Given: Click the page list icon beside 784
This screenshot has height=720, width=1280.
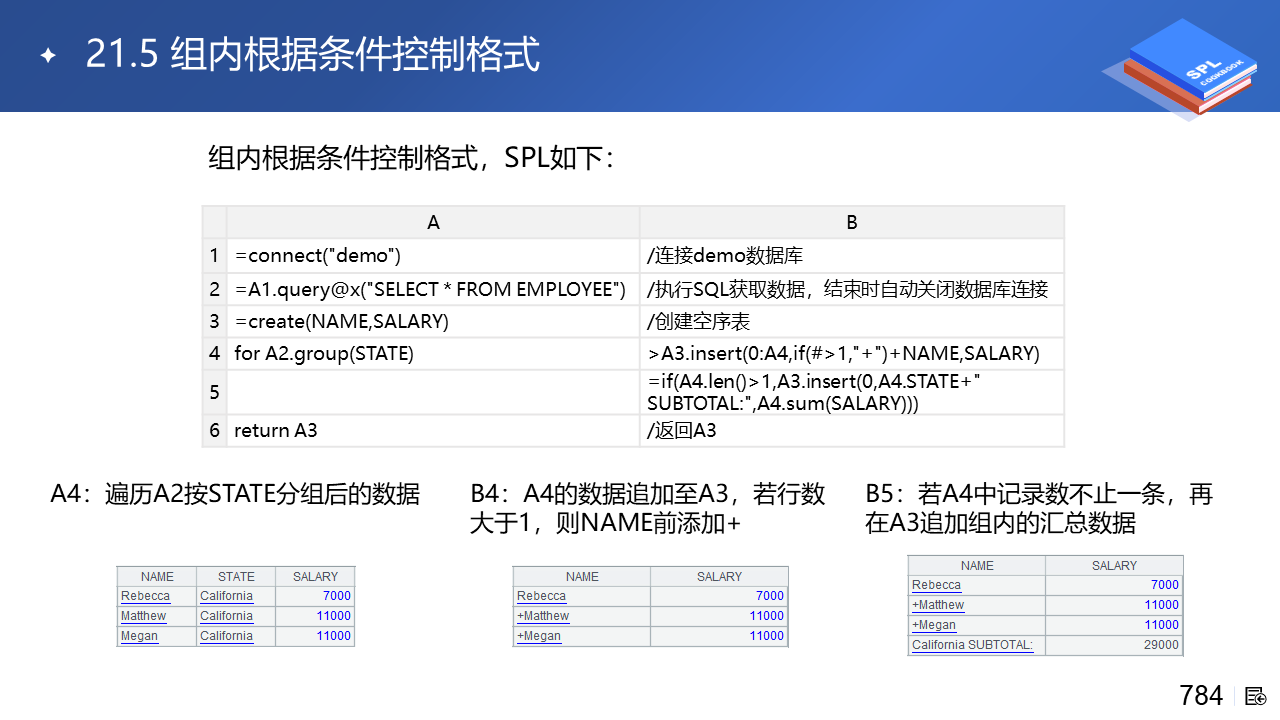Looking at the screenshot, I should pos(1257,696).
